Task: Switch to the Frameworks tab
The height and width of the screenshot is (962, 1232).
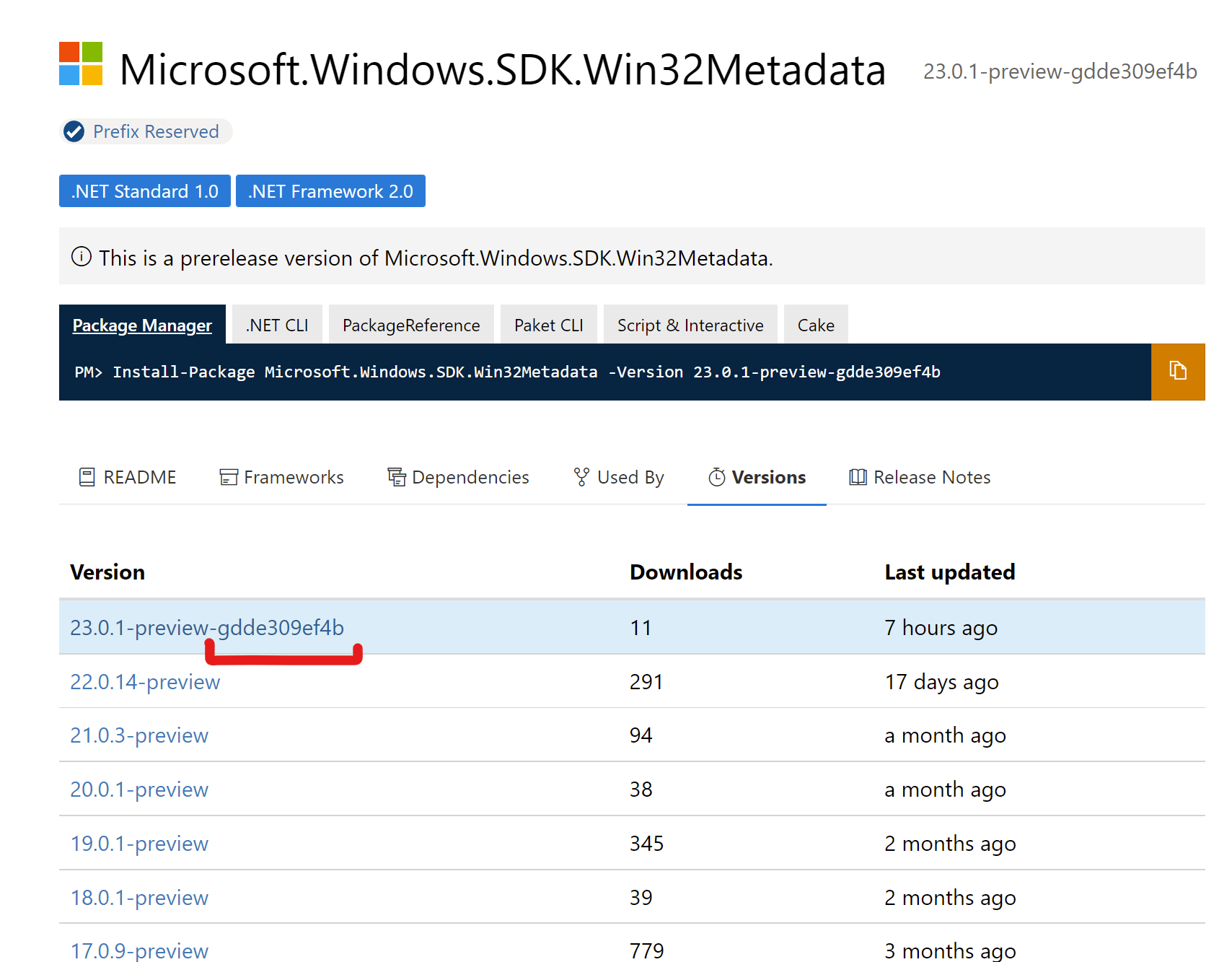Action: (281, 476)
